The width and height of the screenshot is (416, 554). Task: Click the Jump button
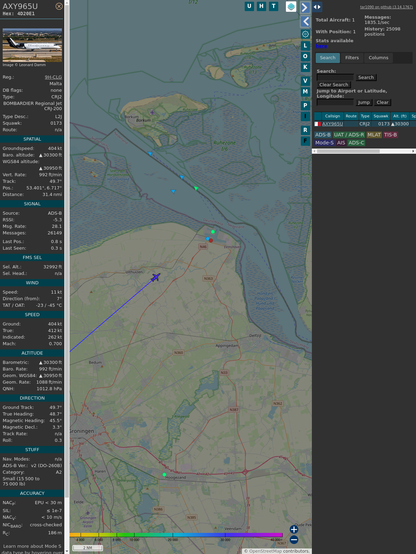coord(363,102)
